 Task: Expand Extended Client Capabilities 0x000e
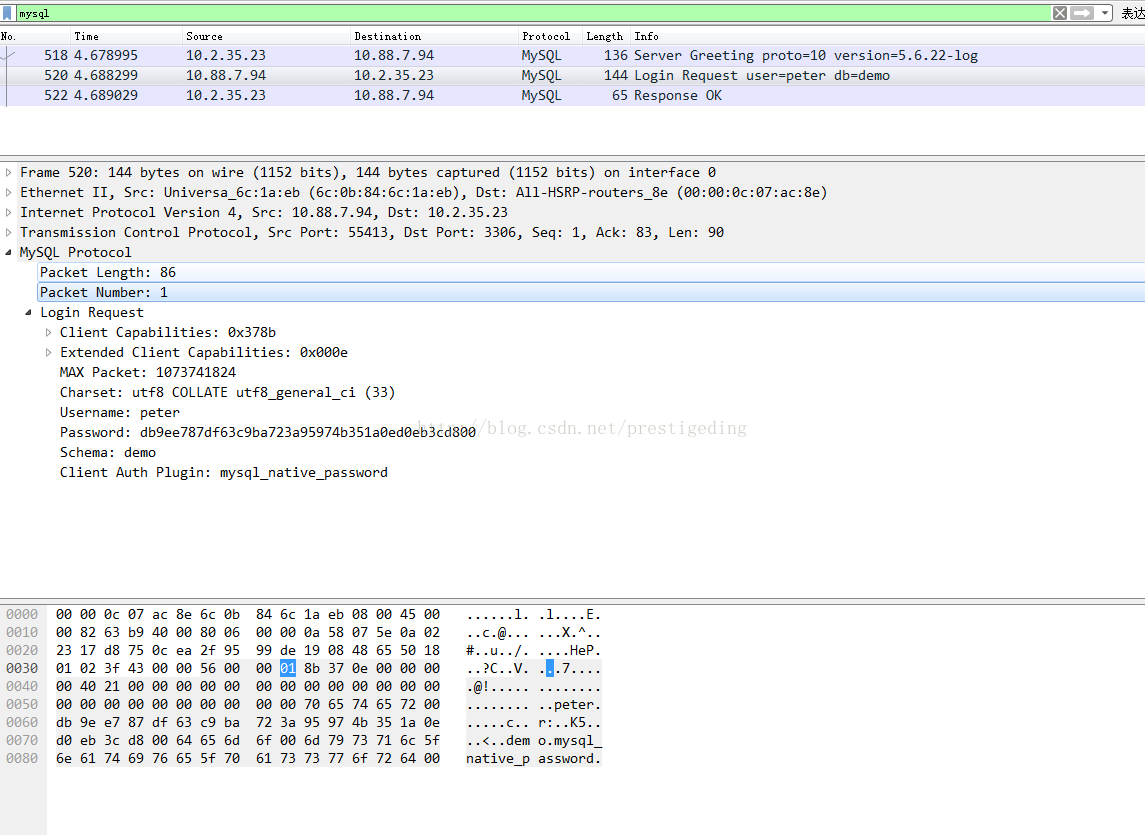[49, 352]
